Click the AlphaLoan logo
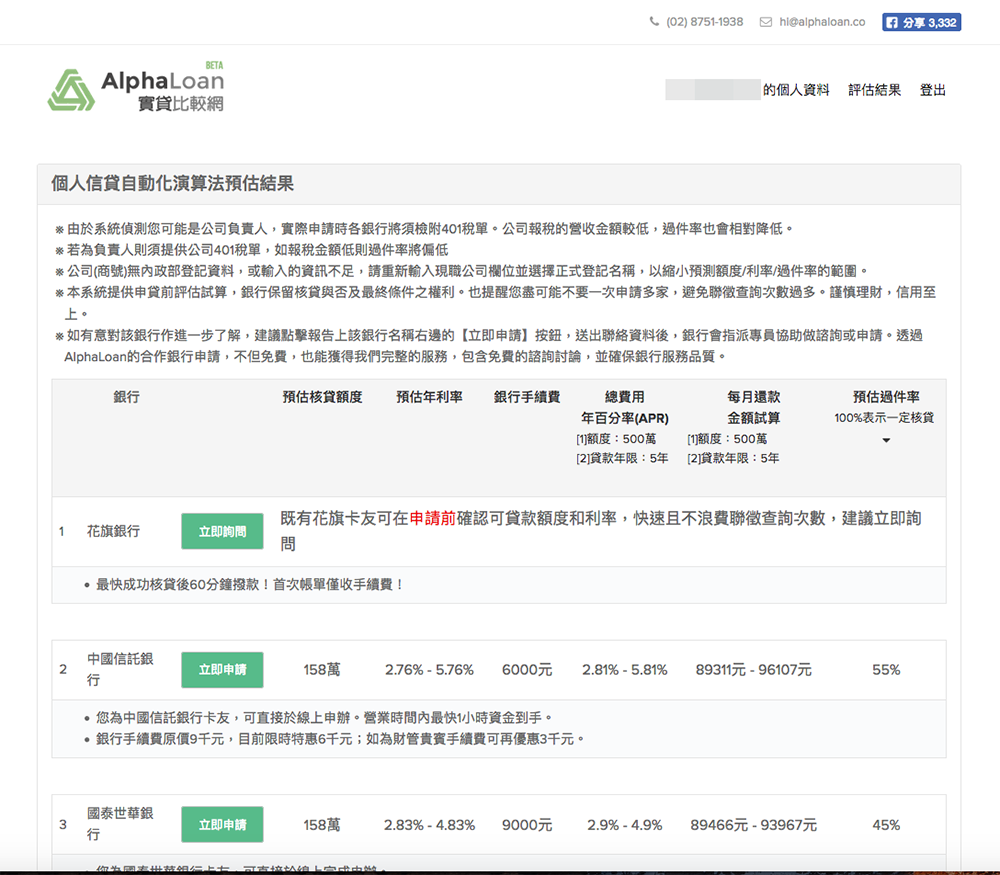The width and height of the screenshot is (1000, 875). [136, 90]
